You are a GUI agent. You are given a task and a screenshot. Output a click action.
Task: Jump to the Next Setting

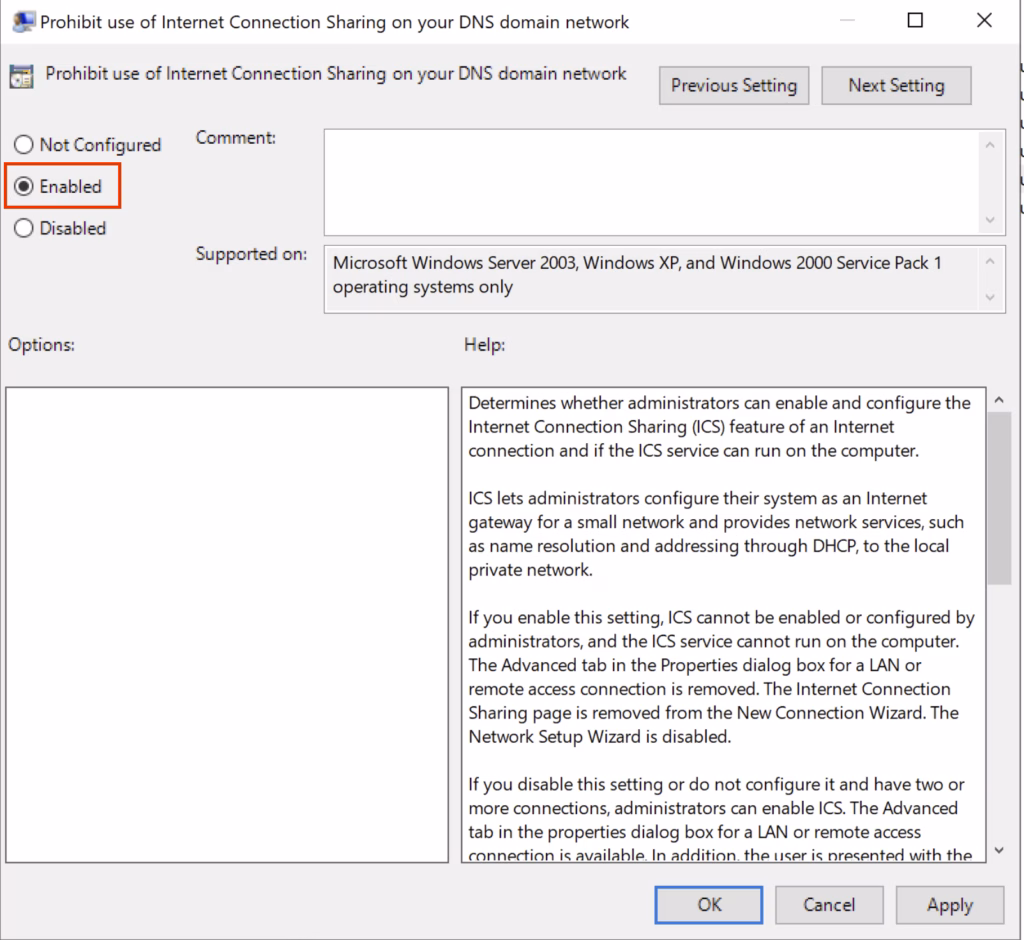(896, 86)
